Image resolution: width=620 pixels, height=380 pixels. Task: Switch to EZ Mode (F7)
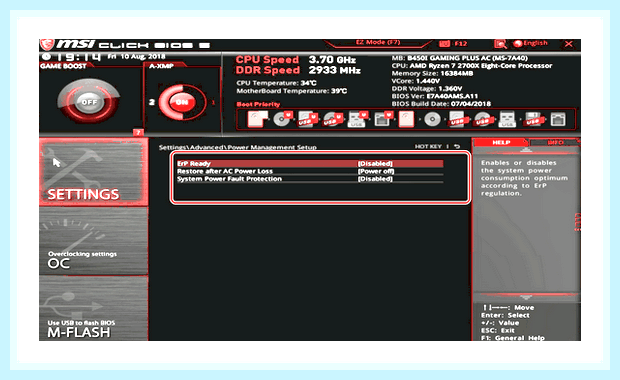click(378, 42)
